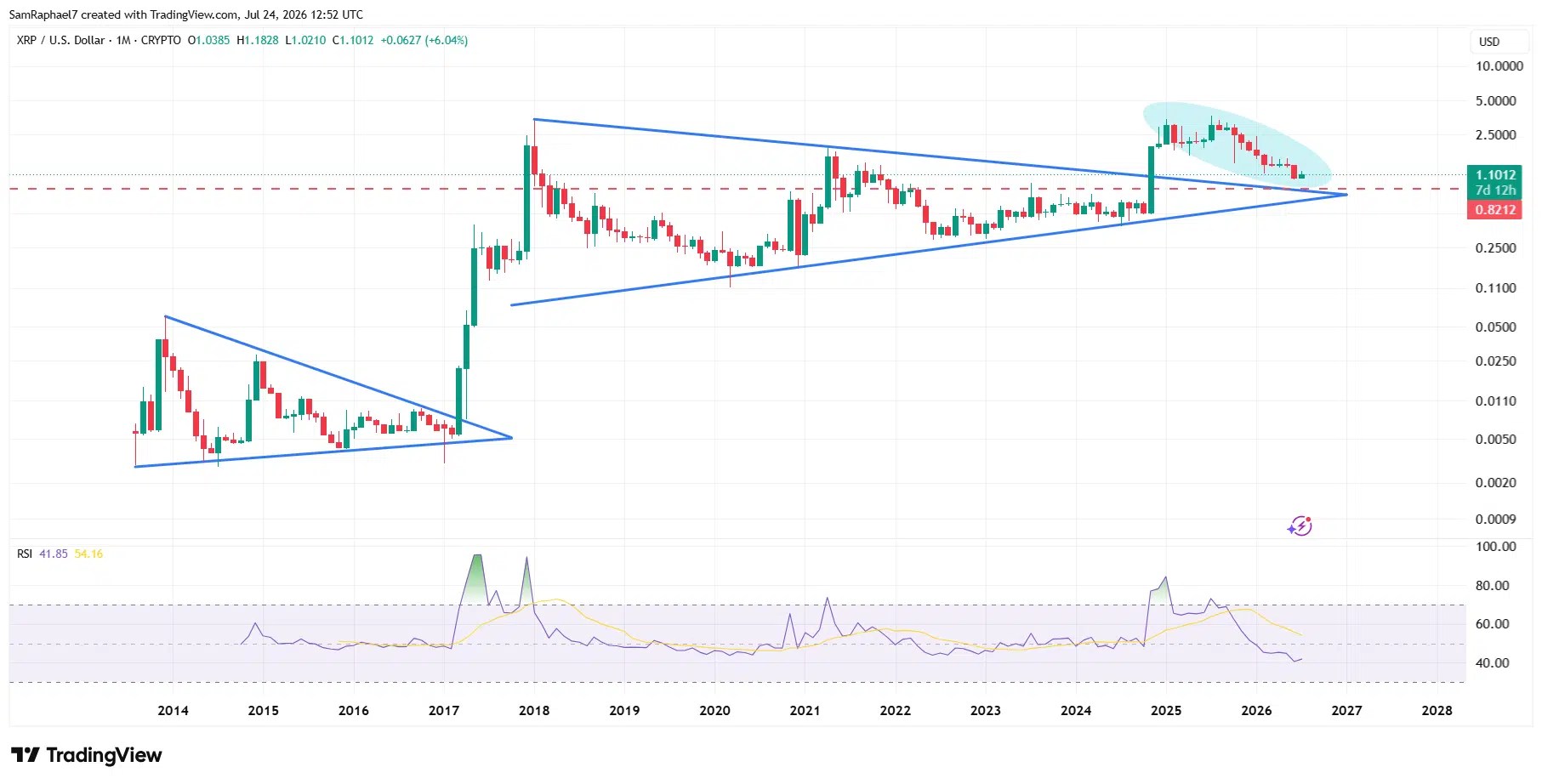This screenshot has height=784, width=1542.
Task: Click the 2017 time axis label
Action: (x=444, y=711)
